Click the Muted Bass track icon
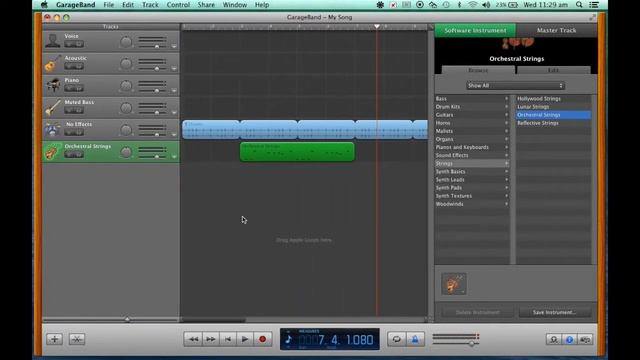The width and height of the screenshot is (640, 360). click(x=53, y=107)
